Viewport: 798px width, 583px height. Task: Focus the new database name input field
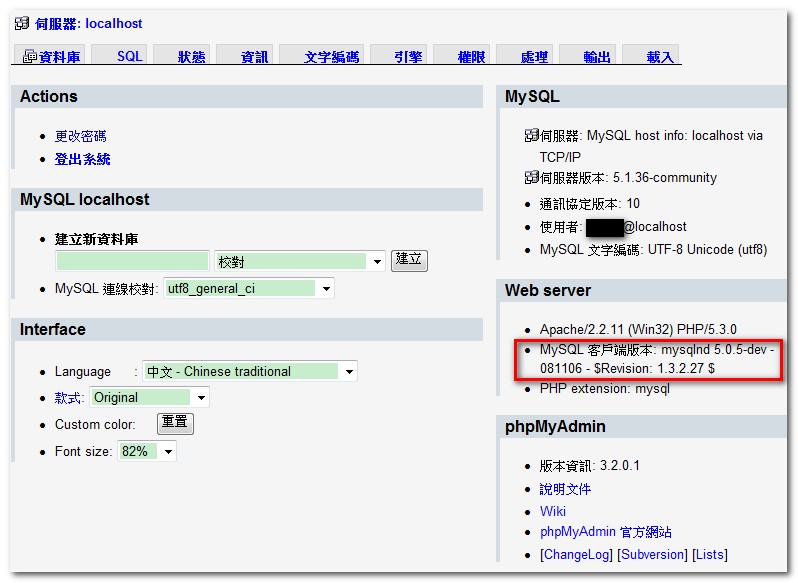[132, 262]
